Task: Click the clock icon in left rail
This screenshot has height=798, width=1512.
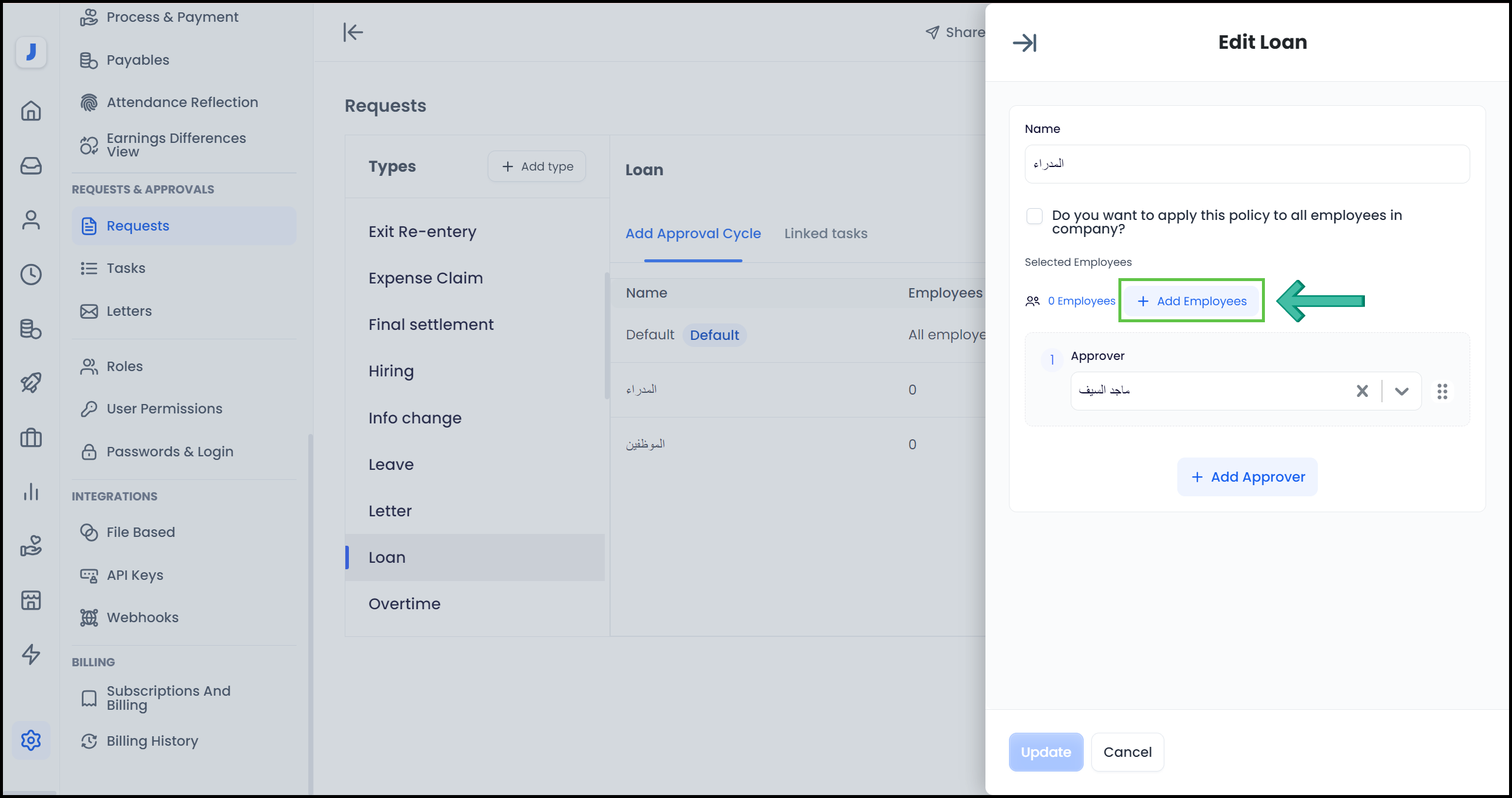Action: tap(31, 274)
